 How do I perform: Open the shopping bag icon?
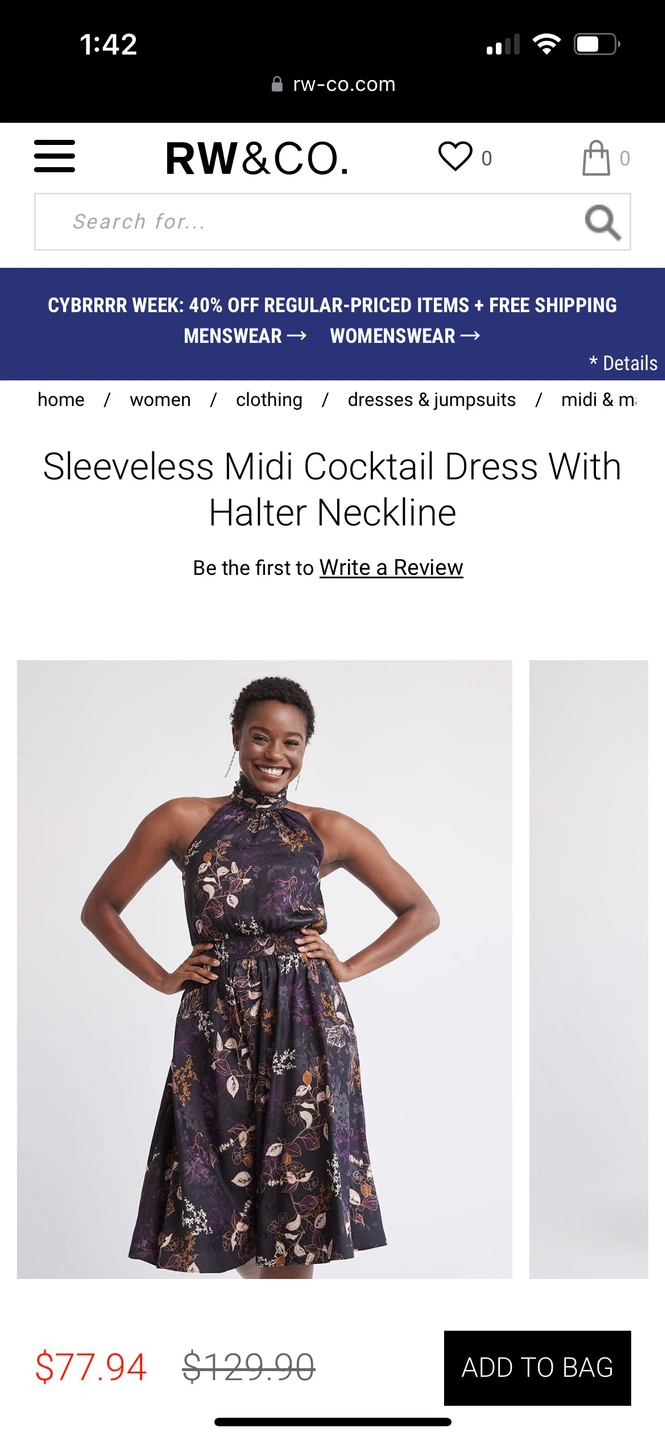(596, 158)
